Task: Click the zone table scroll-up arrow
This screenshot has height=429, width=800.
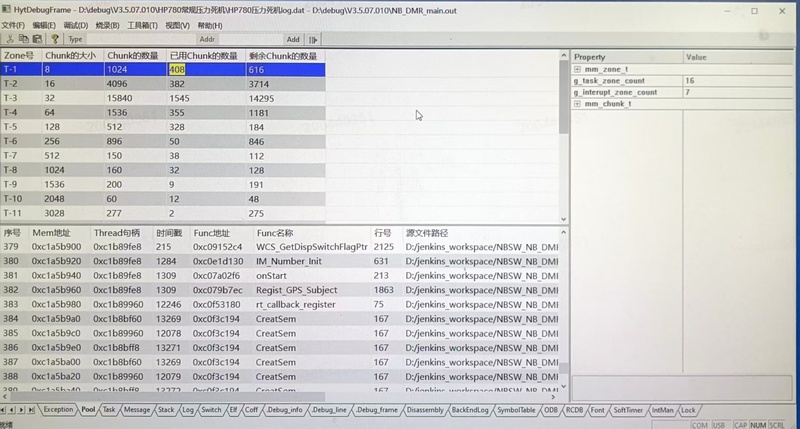Action: pyautogui.click(x=563, y=55)
